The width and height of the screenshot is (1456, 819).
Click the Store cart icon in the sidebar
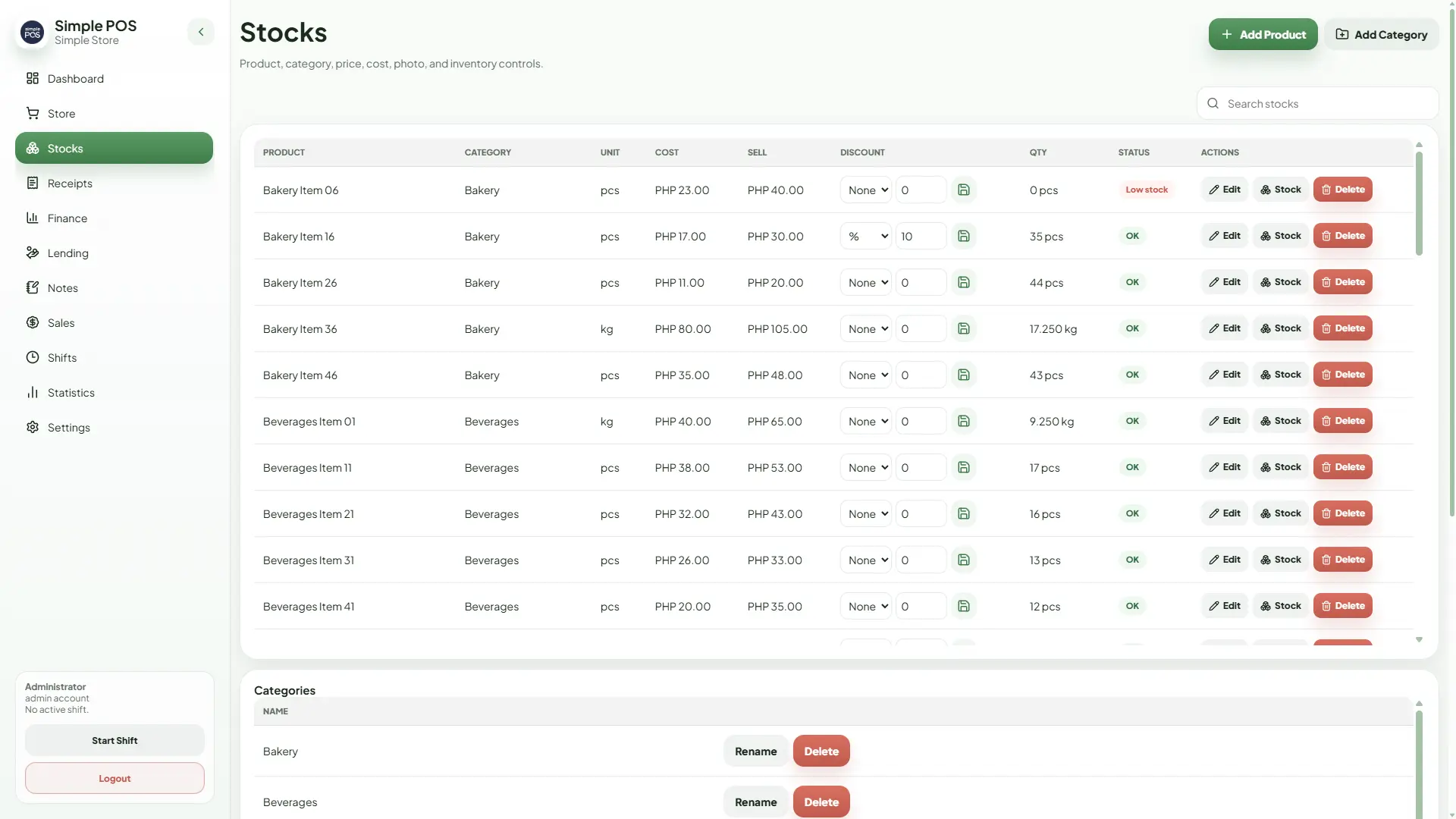(x=33, y=113)
